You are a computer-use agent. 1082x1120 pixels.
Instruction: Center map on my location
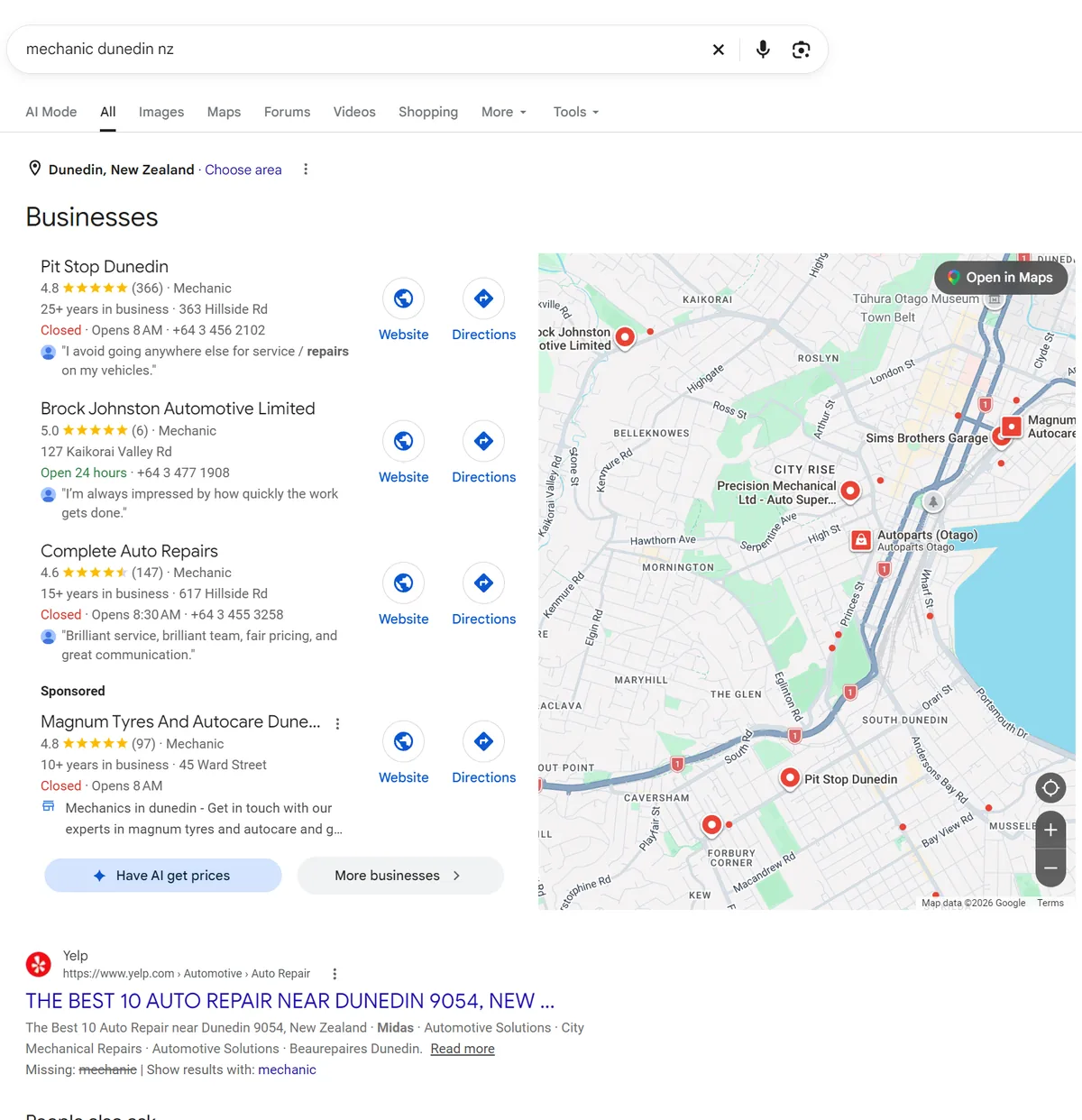pos(1050,788)
